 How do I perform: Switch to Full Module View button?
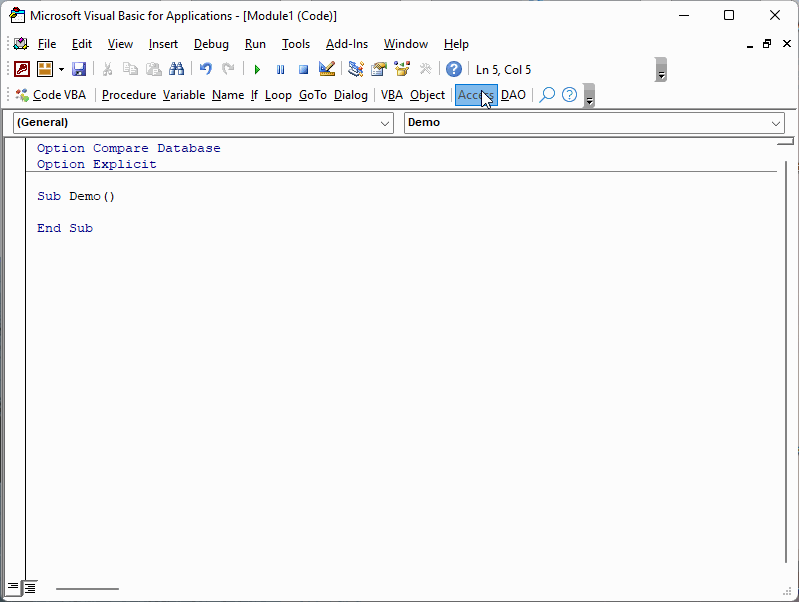pyautogui.click(x=30, y=588)
